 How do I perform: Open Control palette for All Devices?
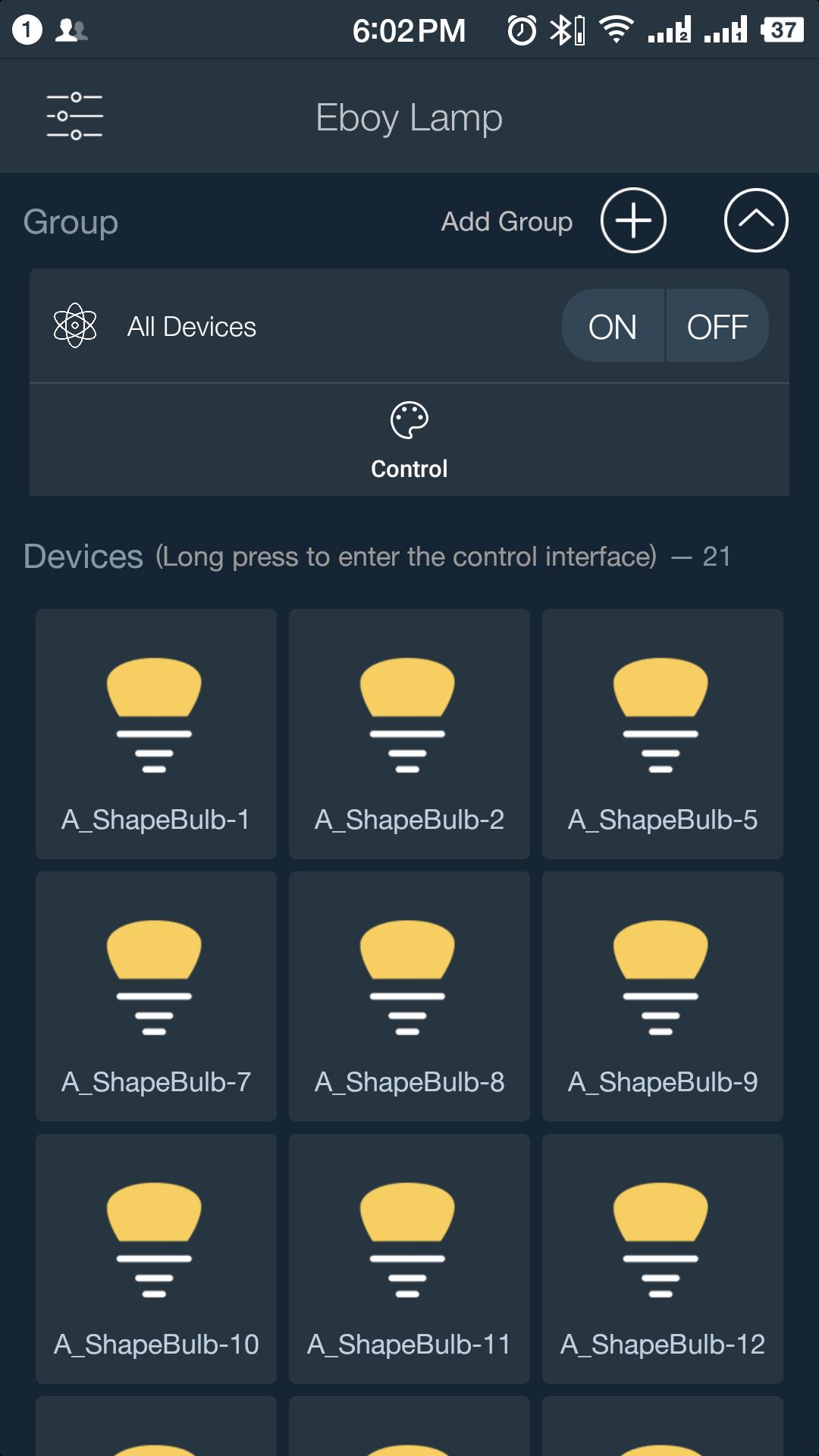tap(409, 421)
